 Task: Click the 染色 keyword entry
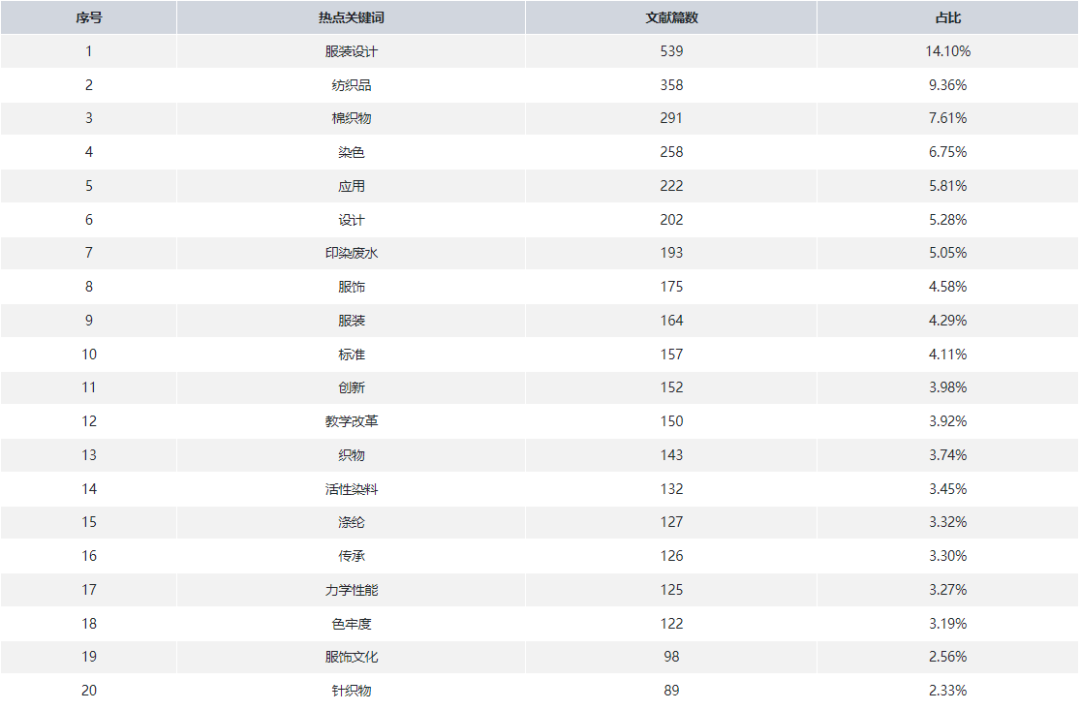tap(351, 152)
